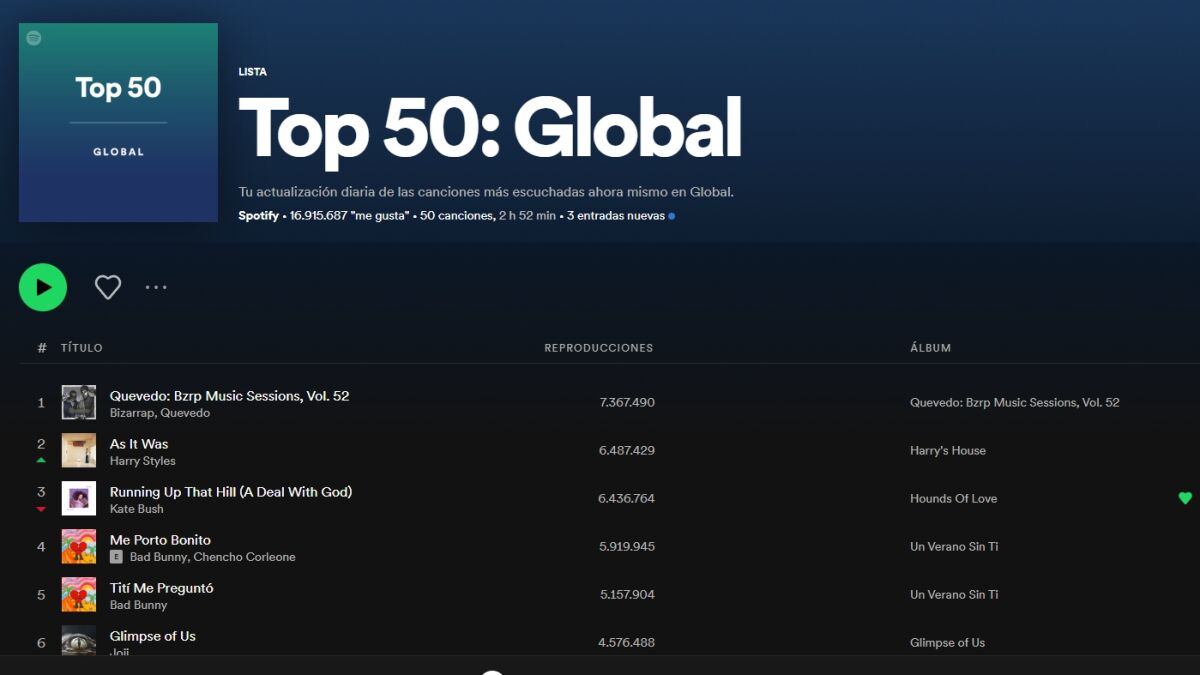
Task: Click the Chencho Corleone artist link
Action: click(245, 557)
